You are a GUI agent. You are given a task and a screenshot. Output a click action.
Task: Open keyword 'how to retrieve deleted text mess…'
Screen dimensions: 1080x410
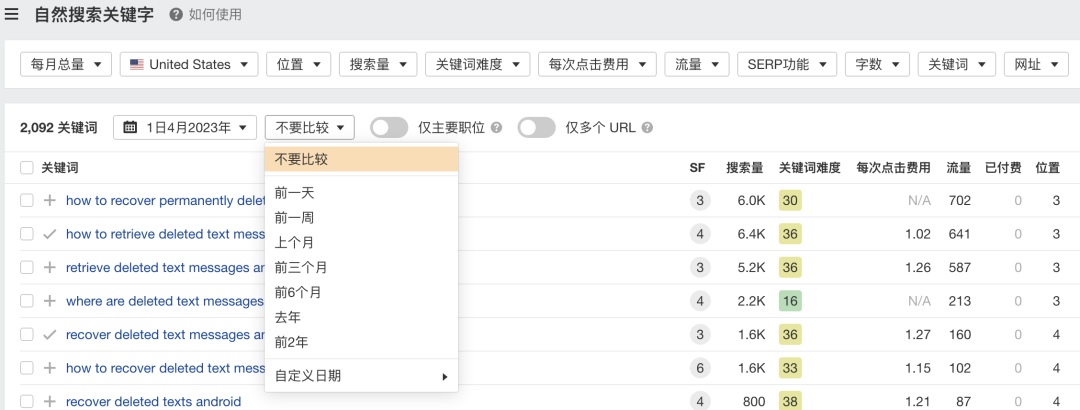tap(165, 234)
